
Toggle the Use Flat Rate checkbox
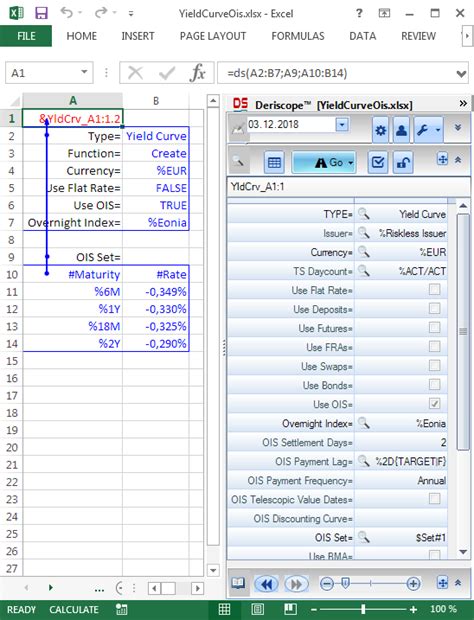pos(434,289)
